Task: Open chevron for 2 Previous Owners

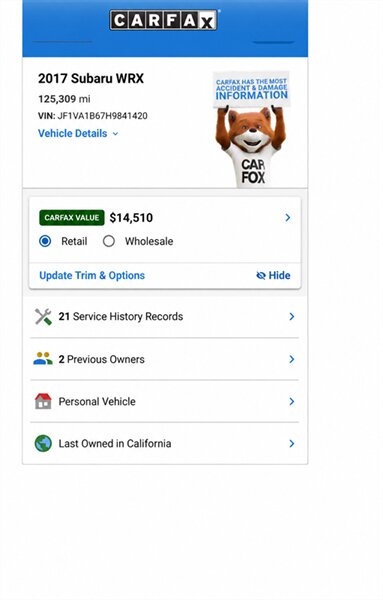Action: (x=292, y=359)
